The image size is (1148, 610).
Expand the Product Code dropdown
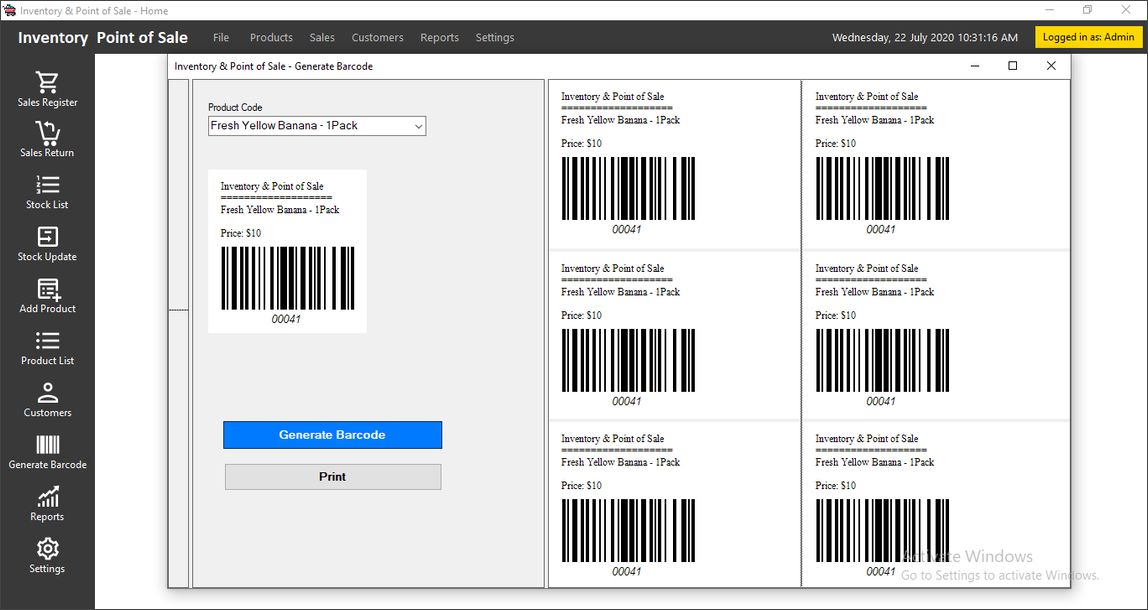(x=418, y=126)
